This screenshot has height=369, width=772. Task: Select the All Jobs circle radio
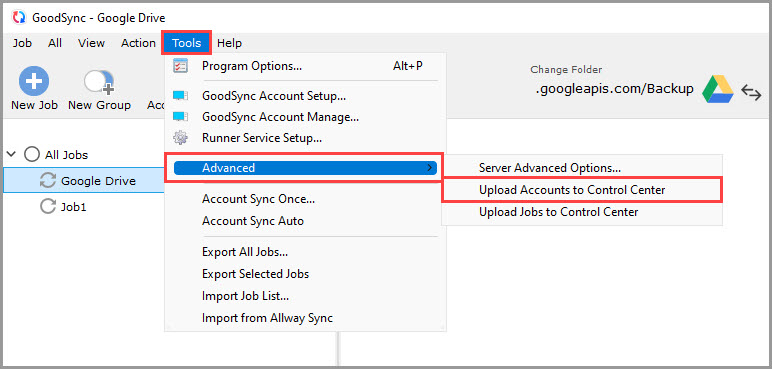(x=32, y=155)
